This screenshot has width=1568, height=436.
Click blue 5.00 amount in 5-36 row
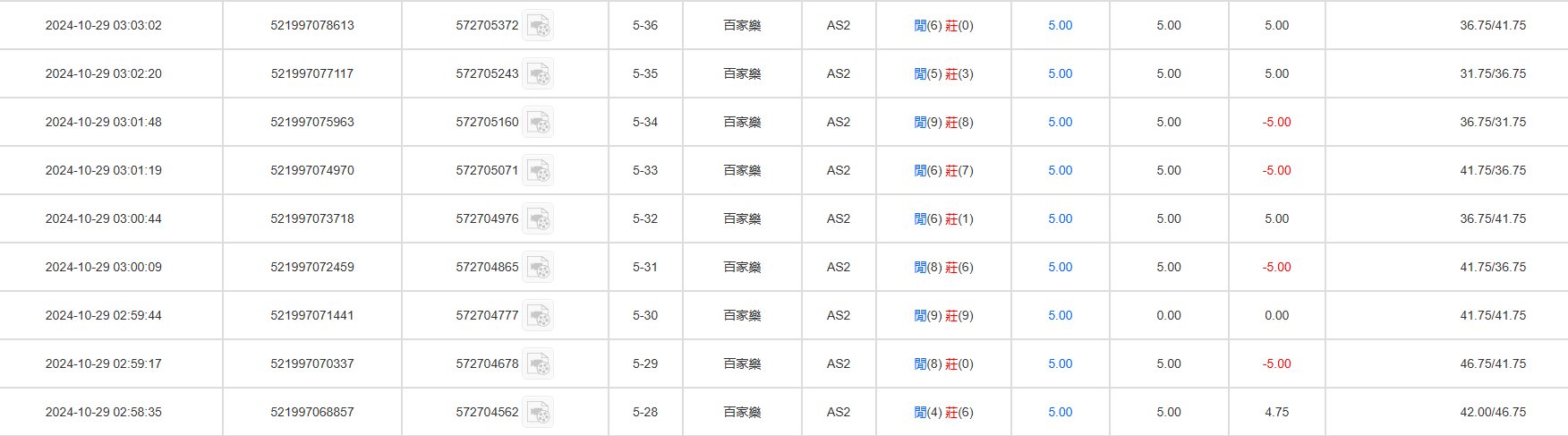coord(1060,26)
